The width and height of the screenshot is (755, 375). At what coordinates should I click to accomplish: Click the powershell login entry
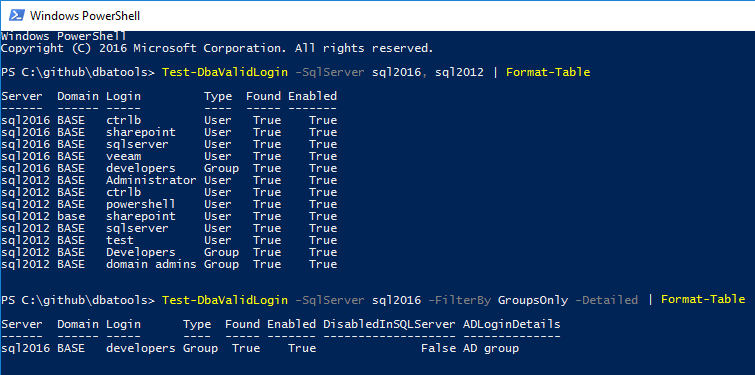click(141, 204)
